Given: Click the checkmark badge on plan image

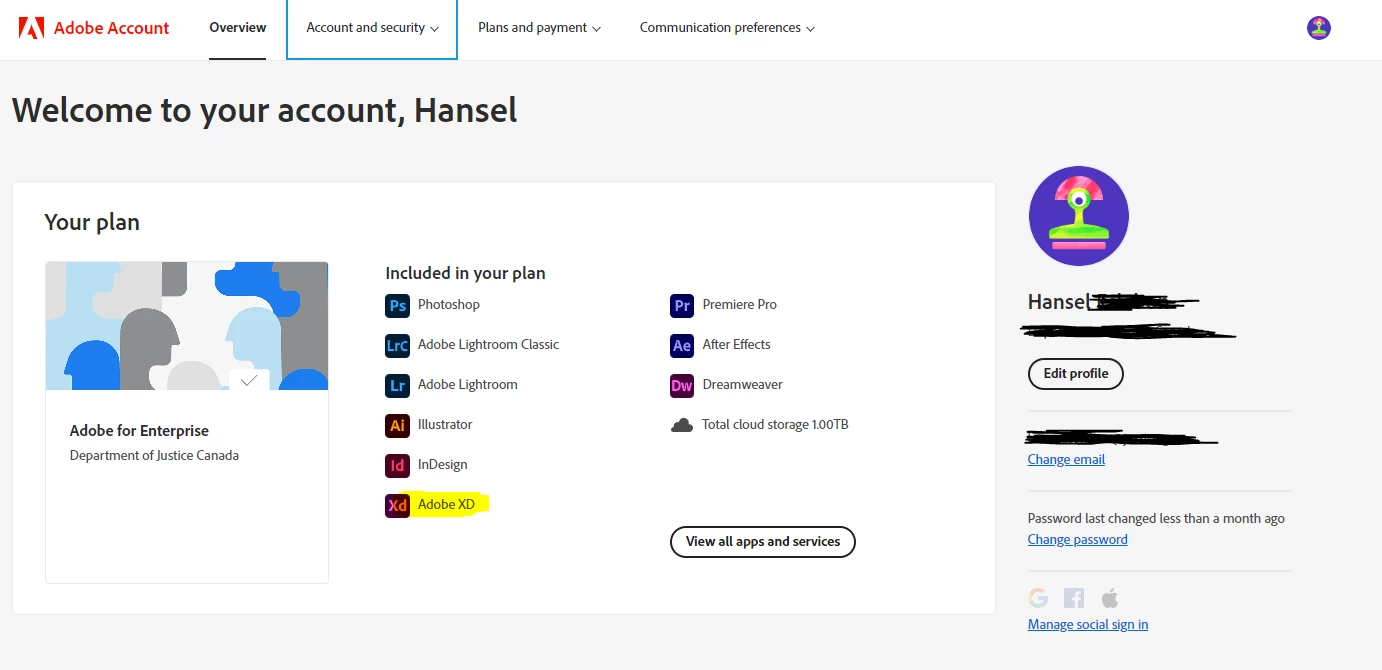Looking at the screenshot, I should click(249, 380).
